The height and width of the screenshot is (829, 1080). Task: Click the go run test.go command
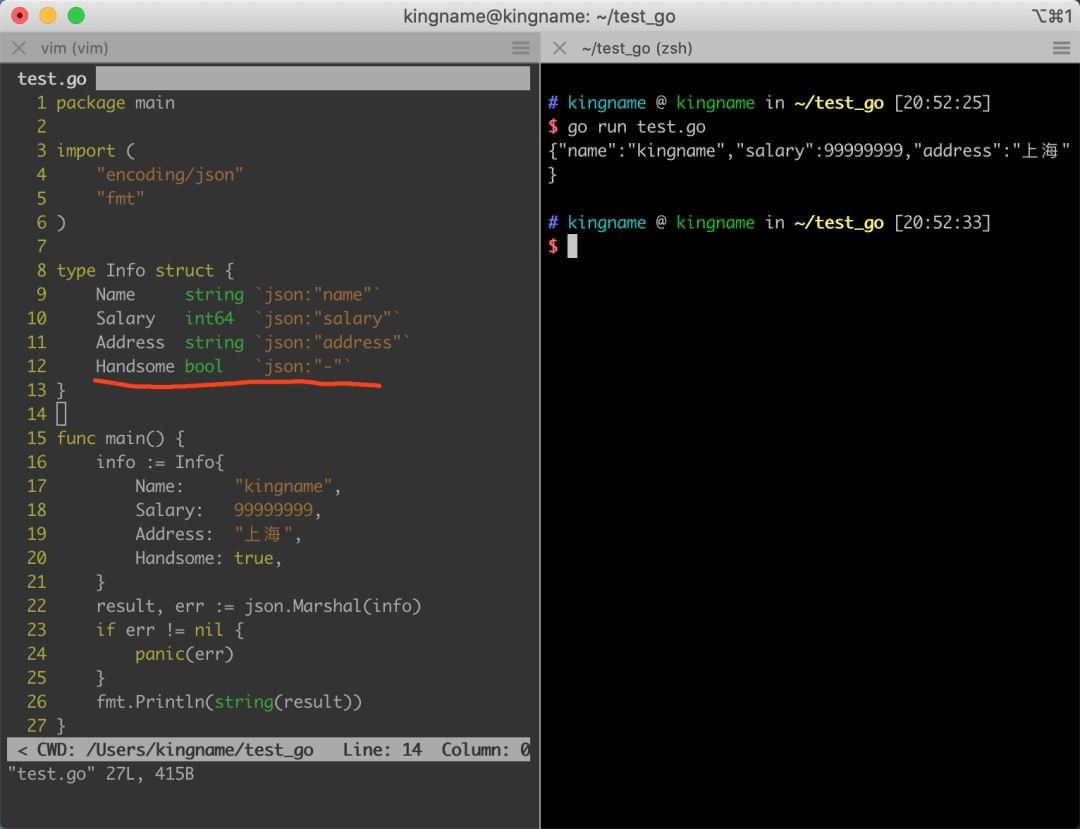(x=636, y=127)
